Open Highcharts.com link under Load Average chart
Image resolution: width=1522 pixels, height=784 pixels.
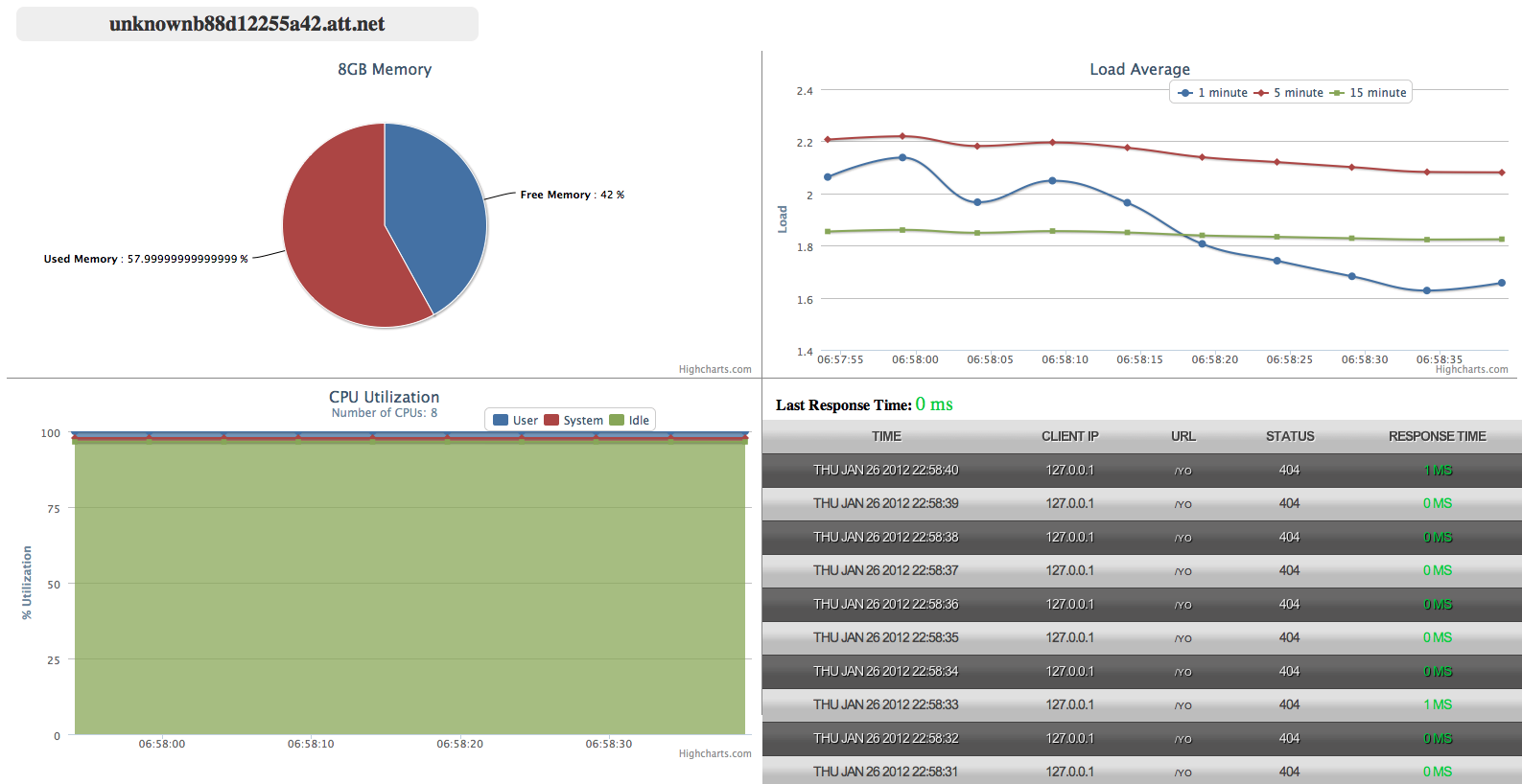pyautogui.click(x=1471, y=369)
